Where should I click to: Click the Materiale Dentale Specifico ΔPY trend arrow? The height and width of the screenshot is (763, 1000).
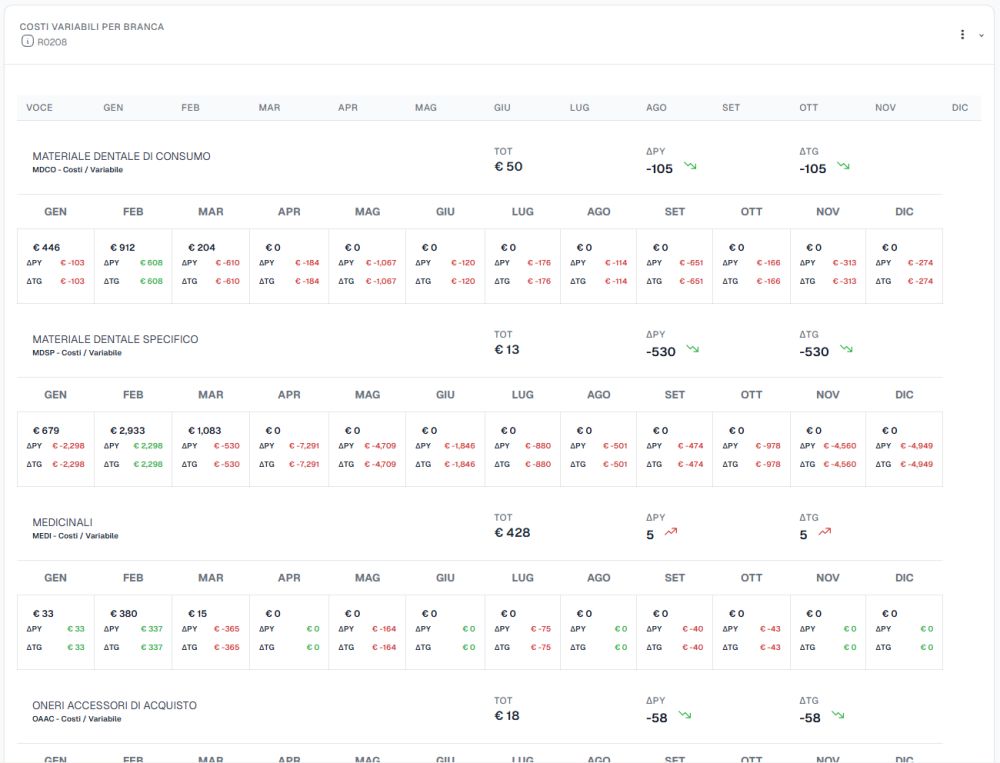(693, 349)
